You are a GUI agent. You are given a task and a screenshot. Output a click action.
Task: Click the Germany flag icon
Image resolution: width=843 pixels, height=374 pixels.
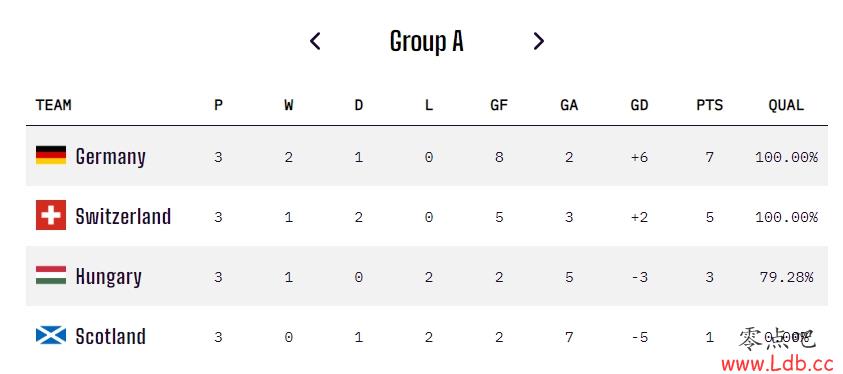(x=51, y=155)
